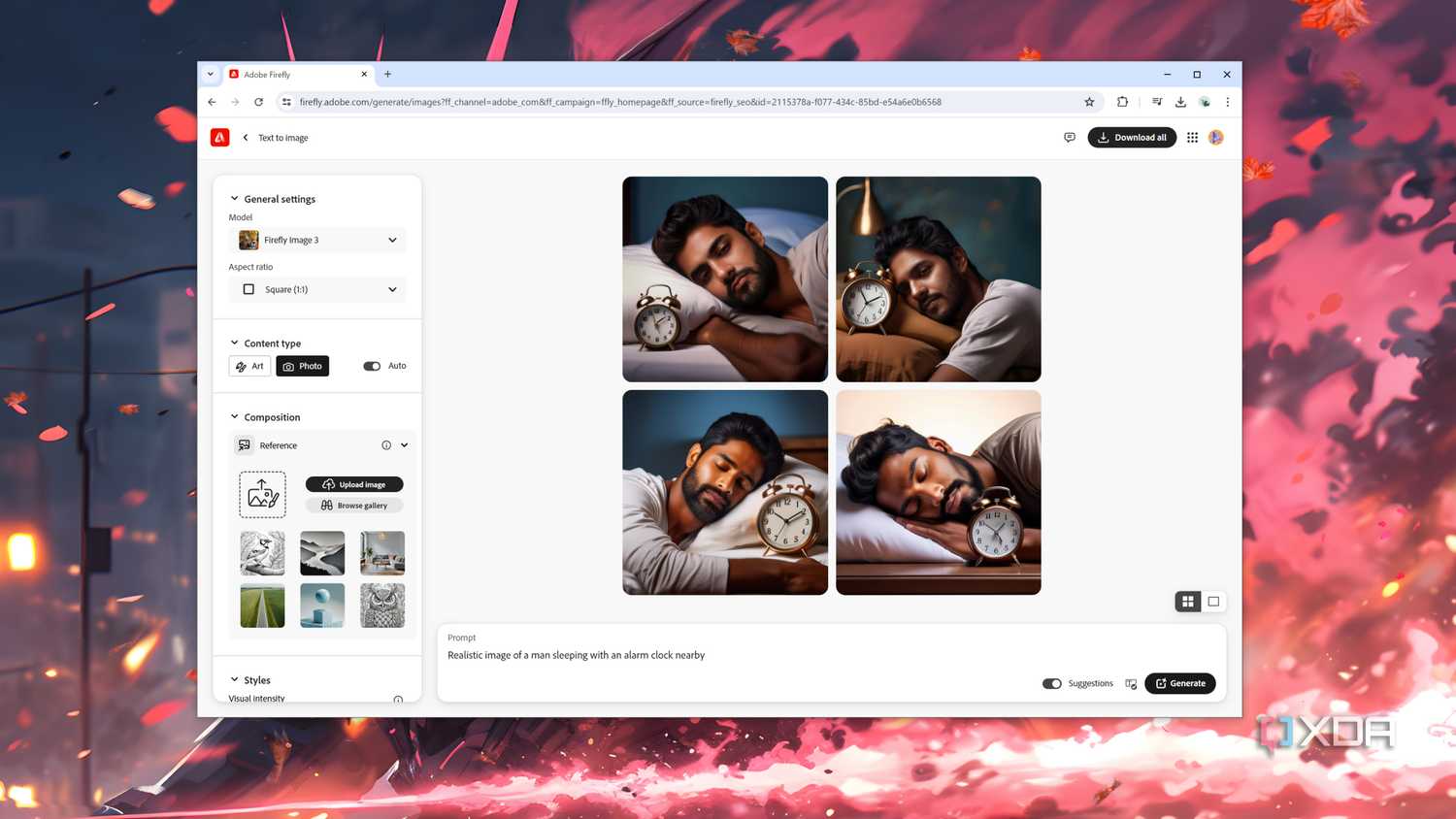Click the Adobe logo home icon
The image size is (1456, 819).
point(220,138)
